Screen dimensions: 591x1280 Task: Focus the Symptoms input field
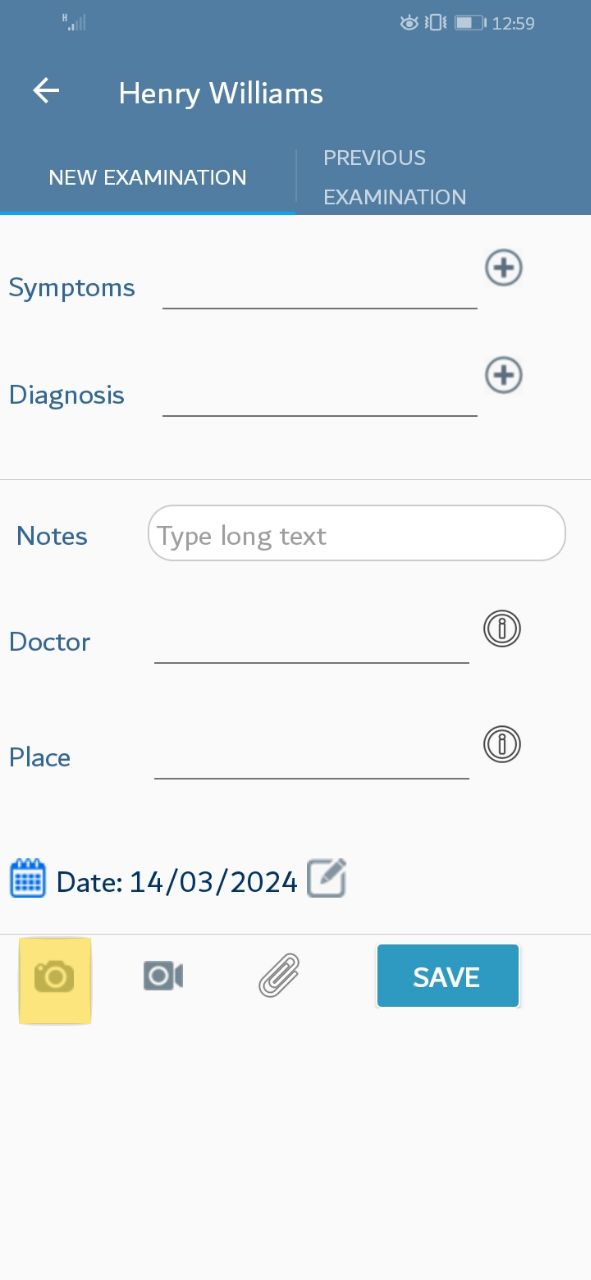point(320,289)
